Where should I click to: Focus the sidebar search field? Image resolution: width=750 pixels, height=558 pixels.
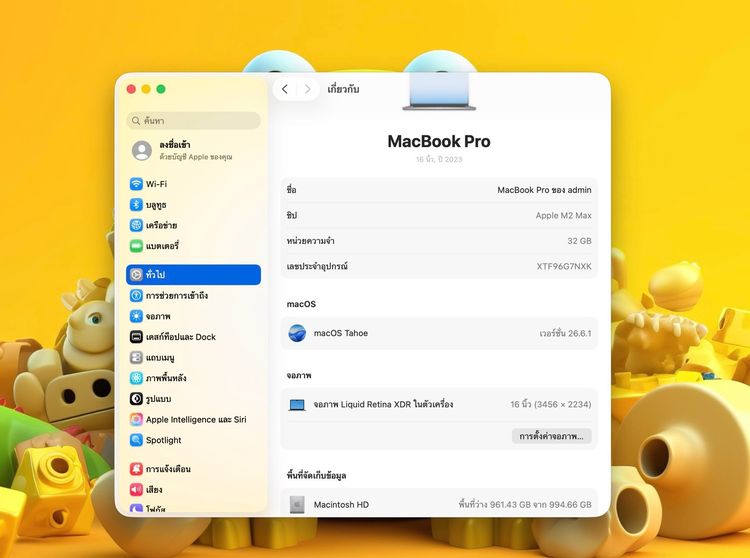click(194, 120)
